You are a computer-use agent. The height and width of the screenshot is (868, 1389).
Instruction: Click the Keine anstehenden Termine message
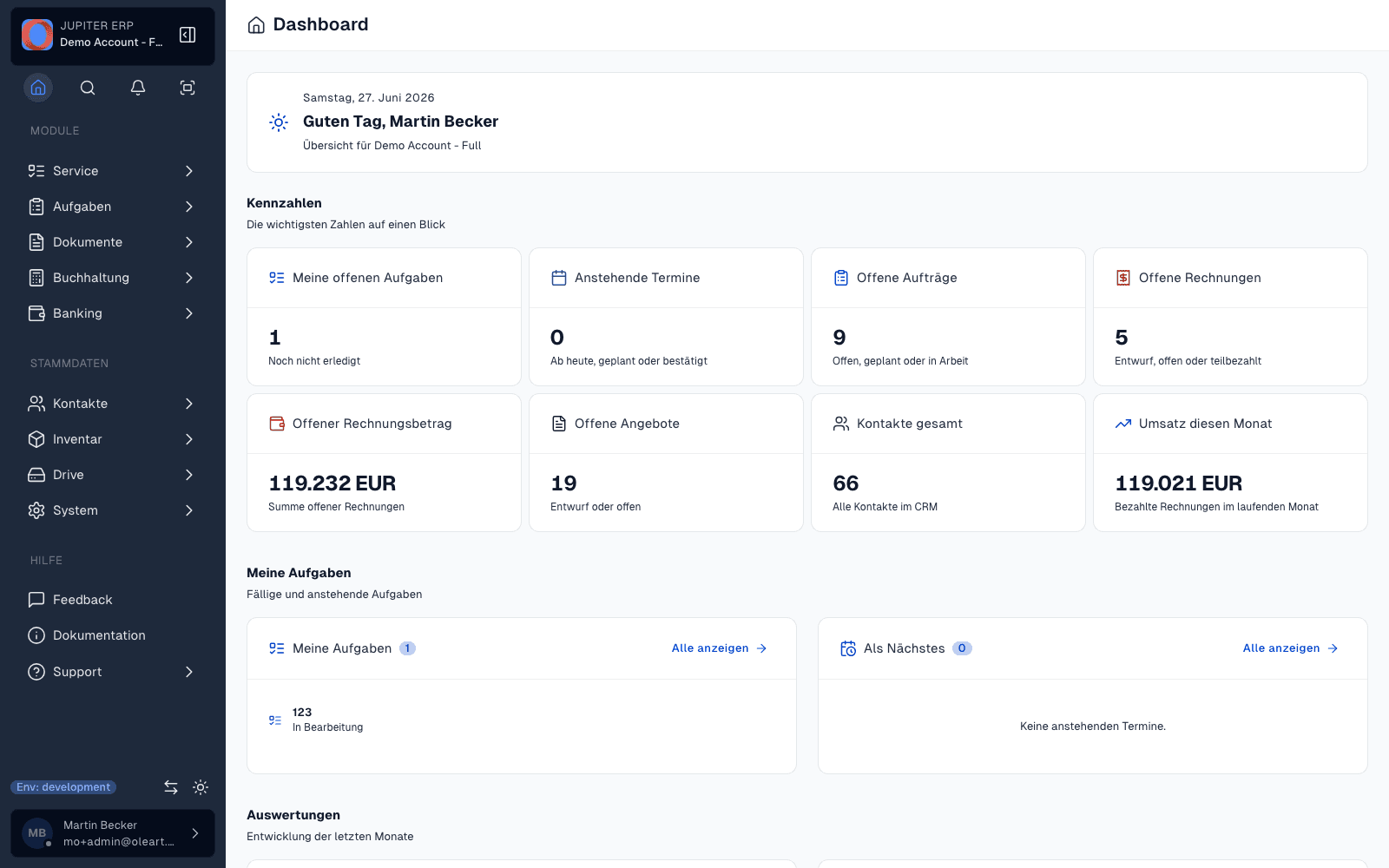pos(1093,727)
